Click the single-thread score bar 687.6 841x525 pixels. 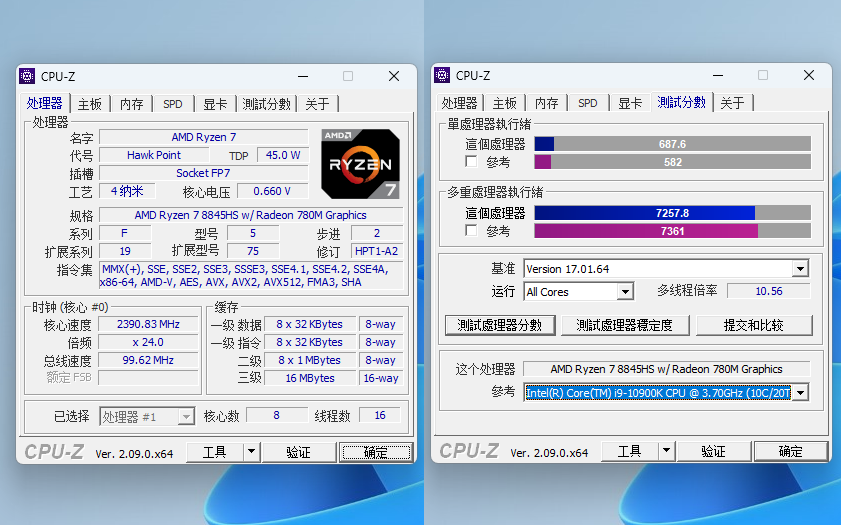click(x=673, y=144)
